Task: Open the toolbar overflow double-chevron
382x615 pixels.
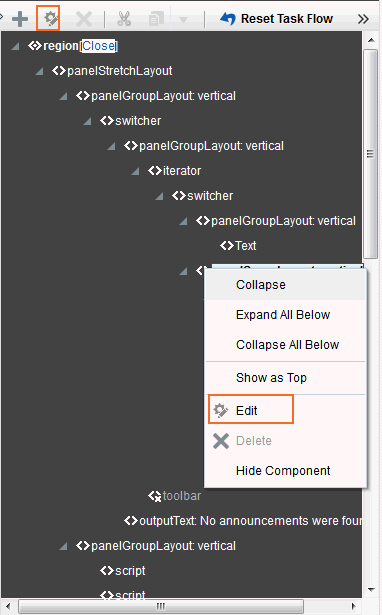Action: tap(364, 19)
